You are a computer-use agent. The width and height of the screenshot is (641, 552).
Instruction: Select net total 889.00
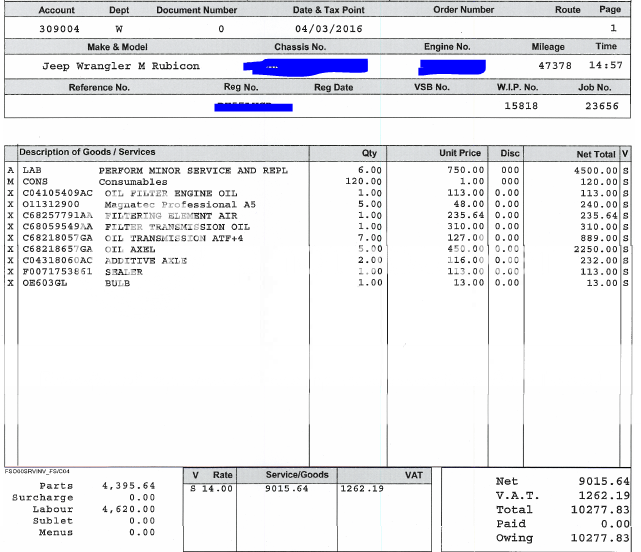pyautogui.click(x=599, y=238)
